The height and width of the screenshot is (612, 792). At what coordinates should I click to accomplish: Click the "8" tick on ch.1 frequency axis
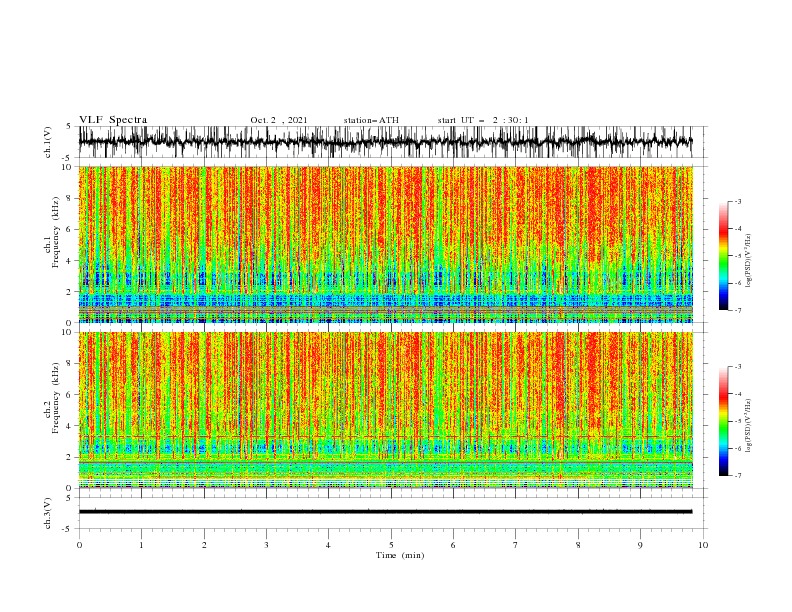pos(70,198)
